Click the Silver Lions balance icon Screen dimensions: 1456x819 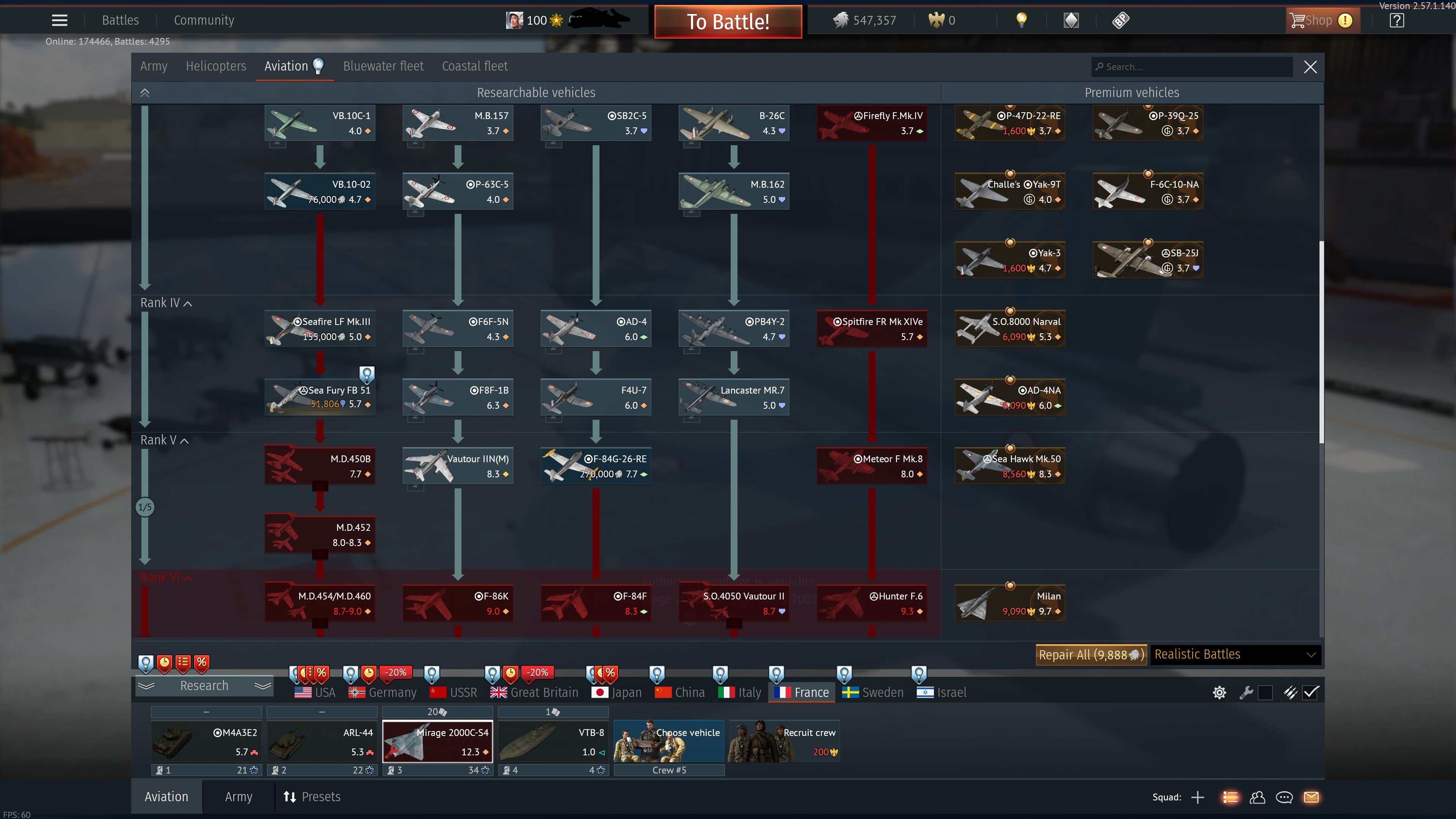(841, 20)
